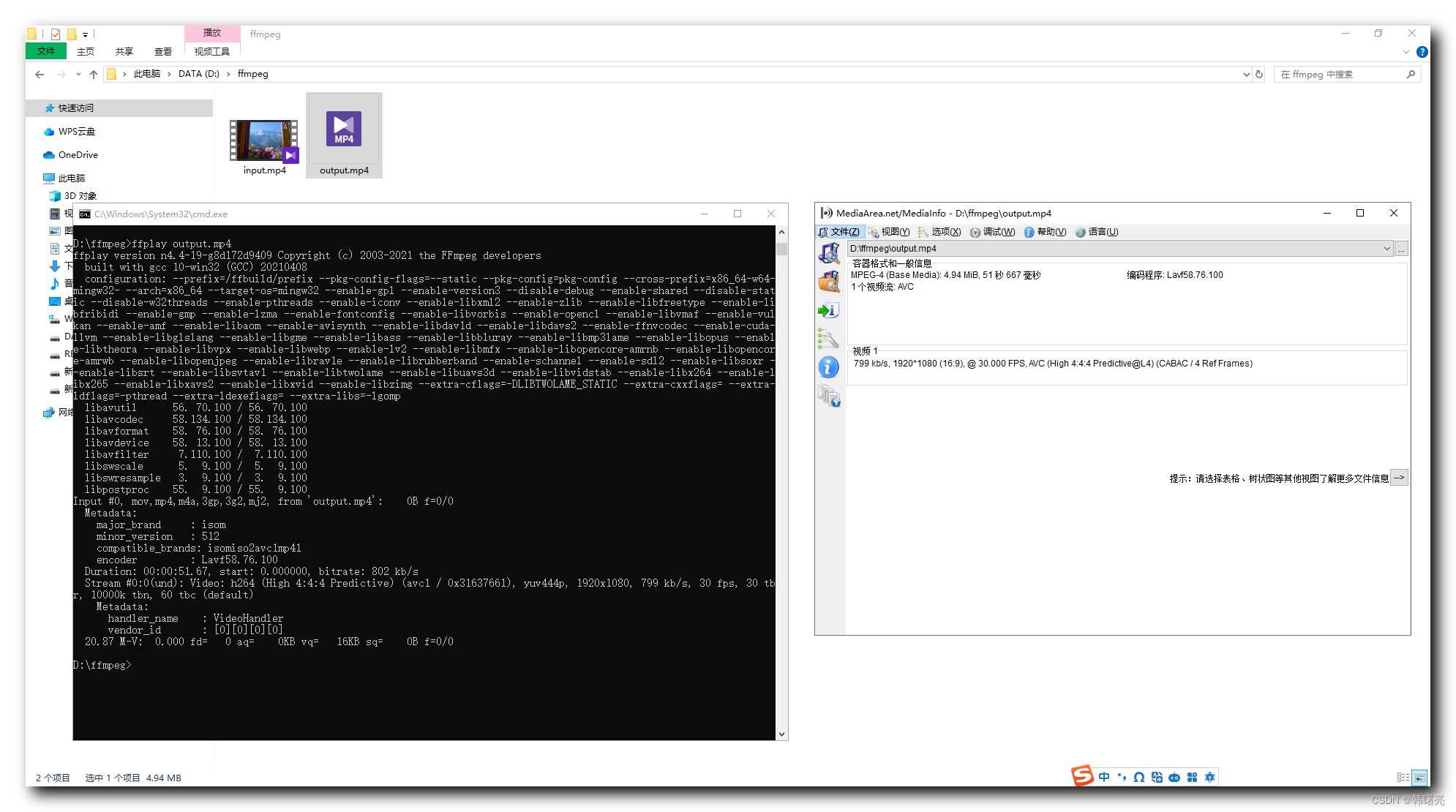This screenshot has height=812, width=1456.
Task: Expand MediaInfo file path combo box
Action: (1386, 249)
